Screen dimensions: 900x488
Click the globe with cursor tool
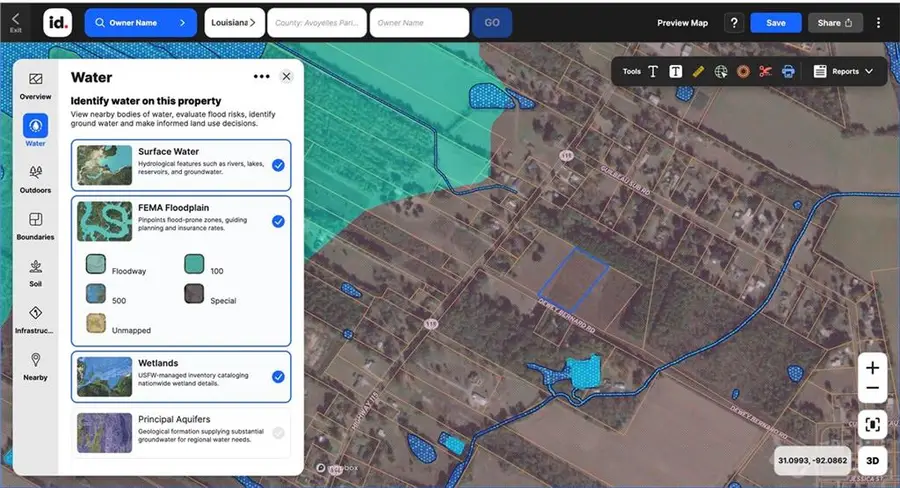721,71
